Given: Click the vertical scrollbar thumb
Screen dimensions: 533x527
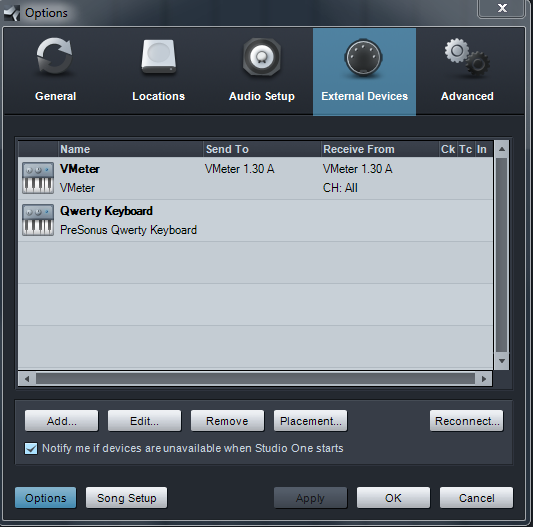Looking at the screenshot, I should pos(502,255).
